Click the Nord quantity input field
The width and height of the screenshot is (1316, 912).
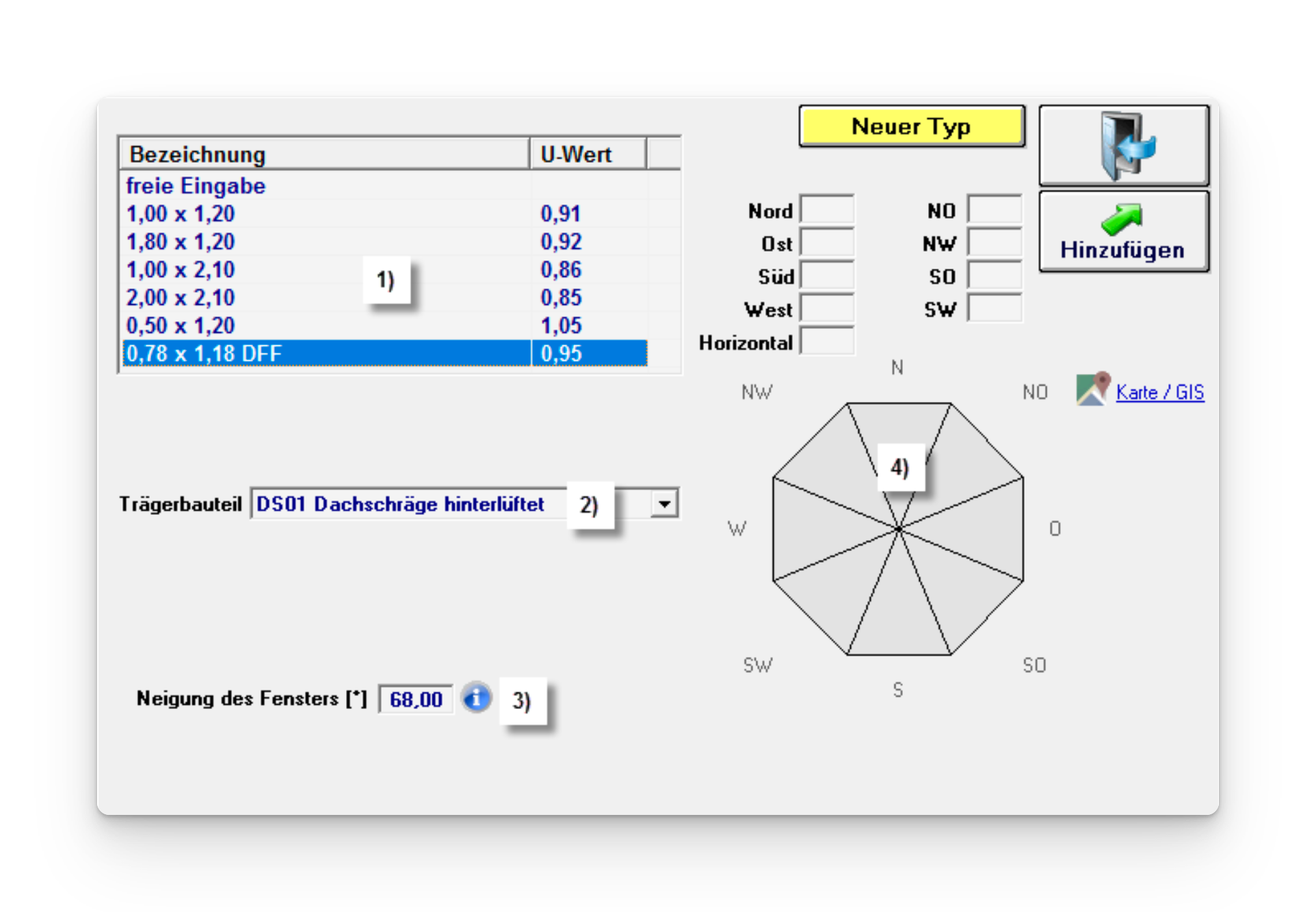pyautogui.click(x=827, y=210)
